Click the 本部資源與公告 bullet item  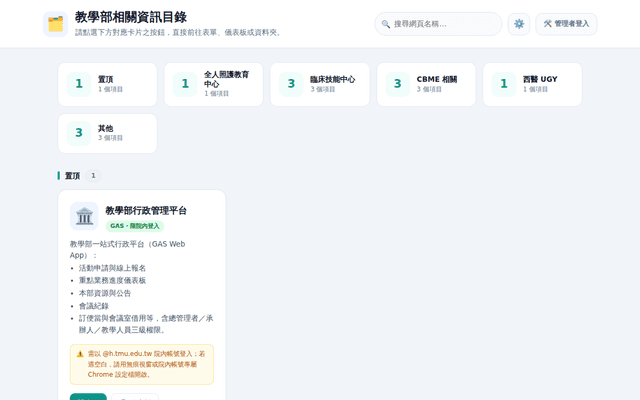[105, 293]
